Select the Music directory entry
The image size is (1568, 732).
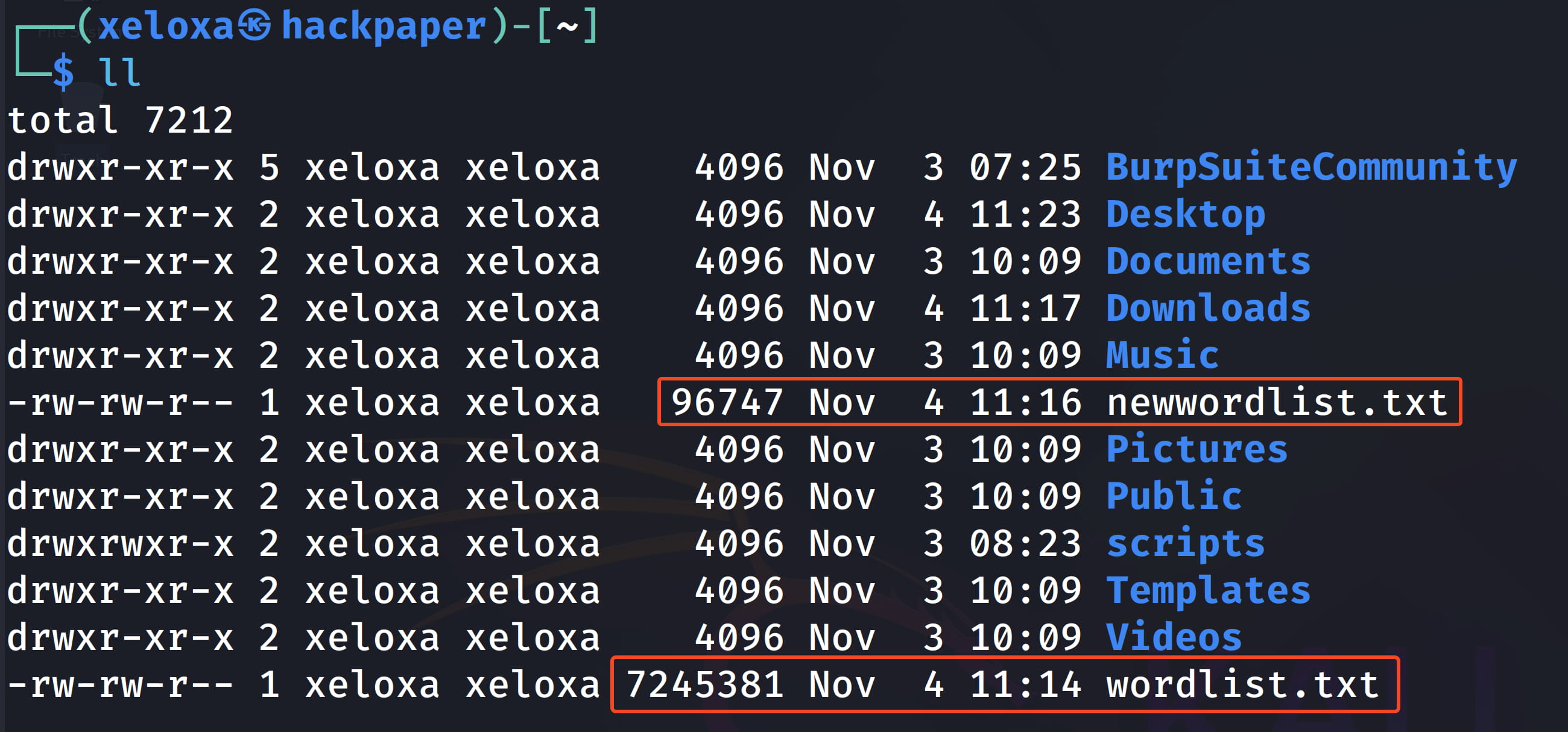[x=1162, y=355]
